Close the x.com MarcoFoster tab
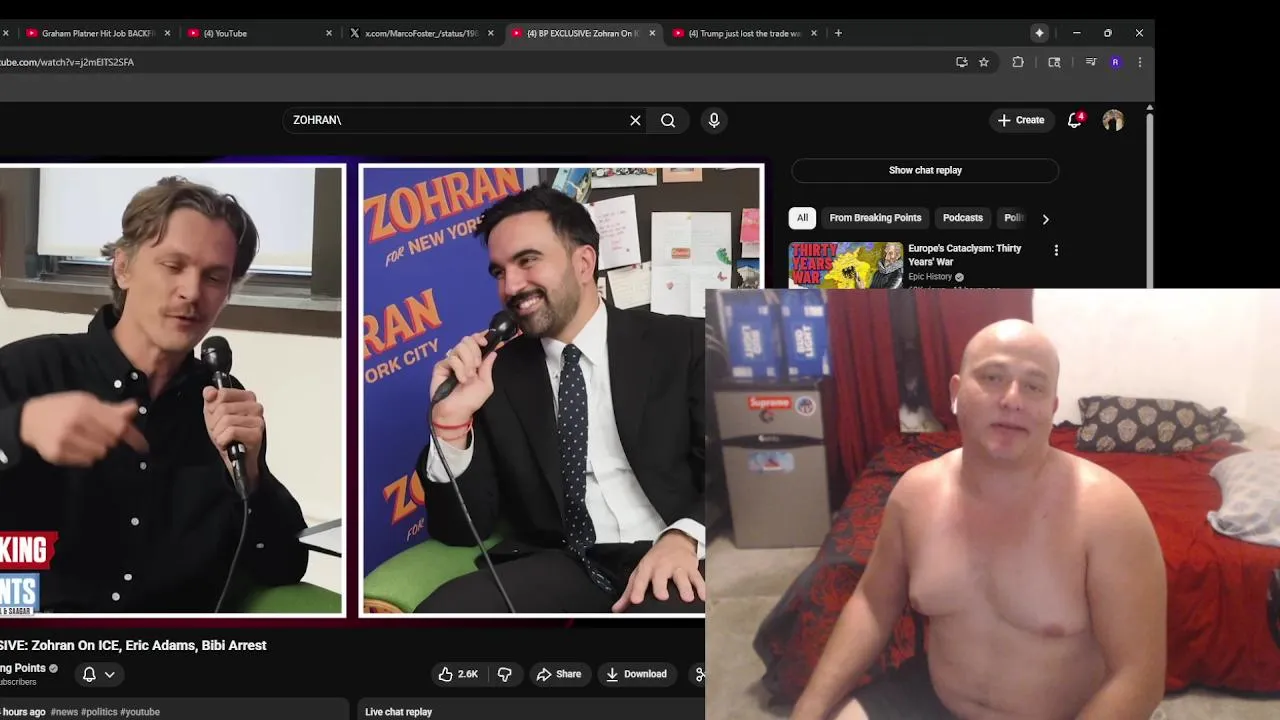Screen dimensions: 1280x720 [x=491, y=33]
